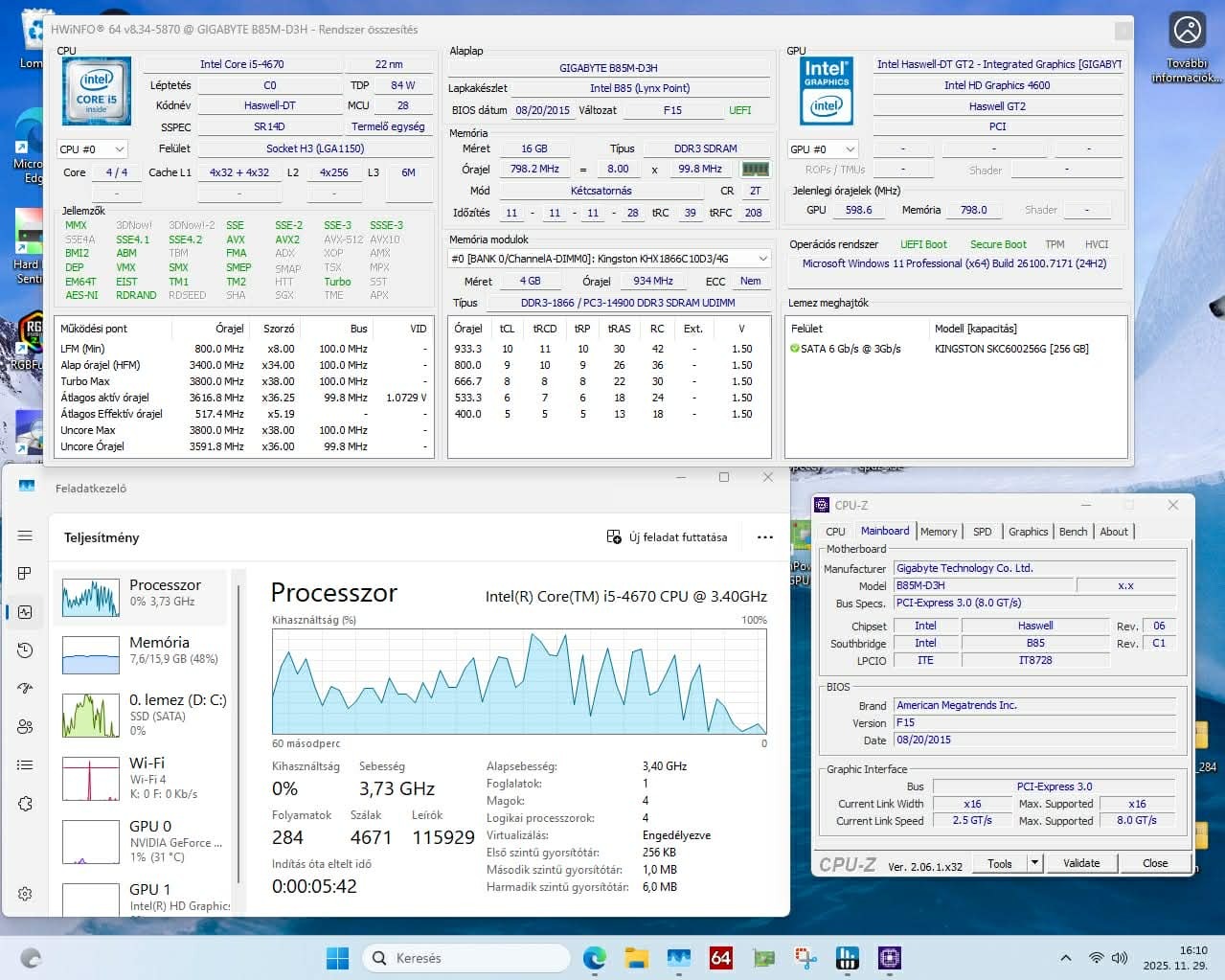The height and width of the screenshot is (980, 1225).
Task: Show hidden tray icons chevron
Action: [1065, 958]
